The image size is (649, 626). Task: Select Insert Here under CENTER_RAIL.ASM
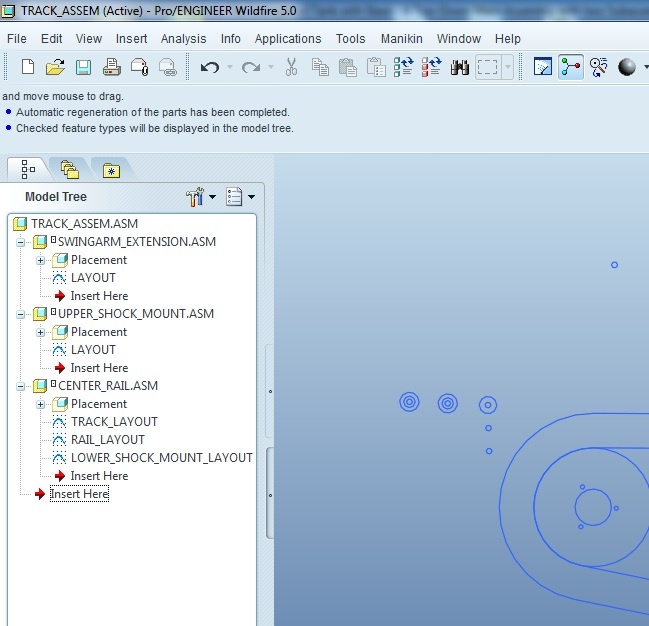[99, 476]
